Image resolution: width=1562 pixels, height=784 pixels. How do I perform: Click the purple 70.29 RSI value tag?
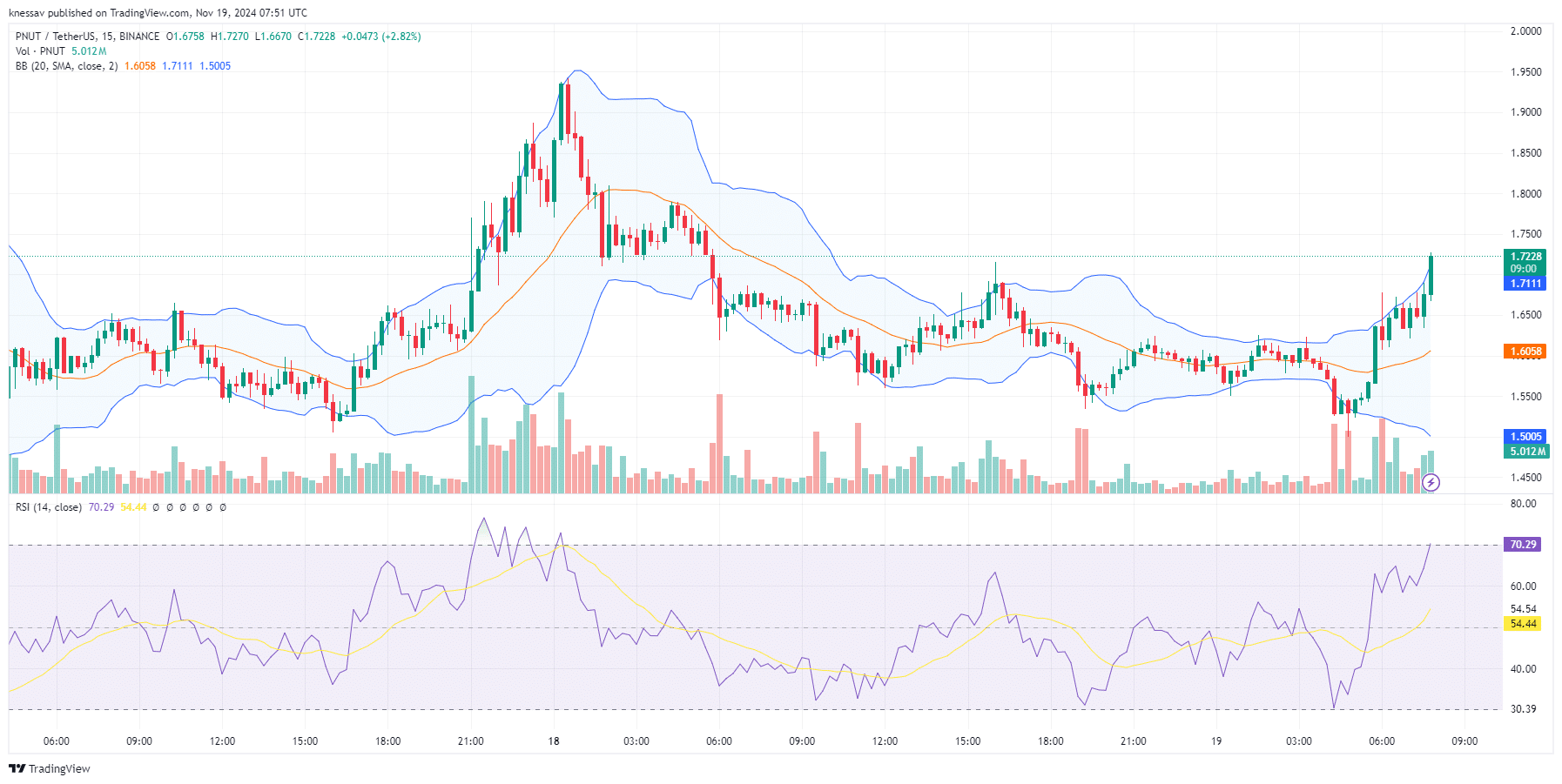[1523, 545]
